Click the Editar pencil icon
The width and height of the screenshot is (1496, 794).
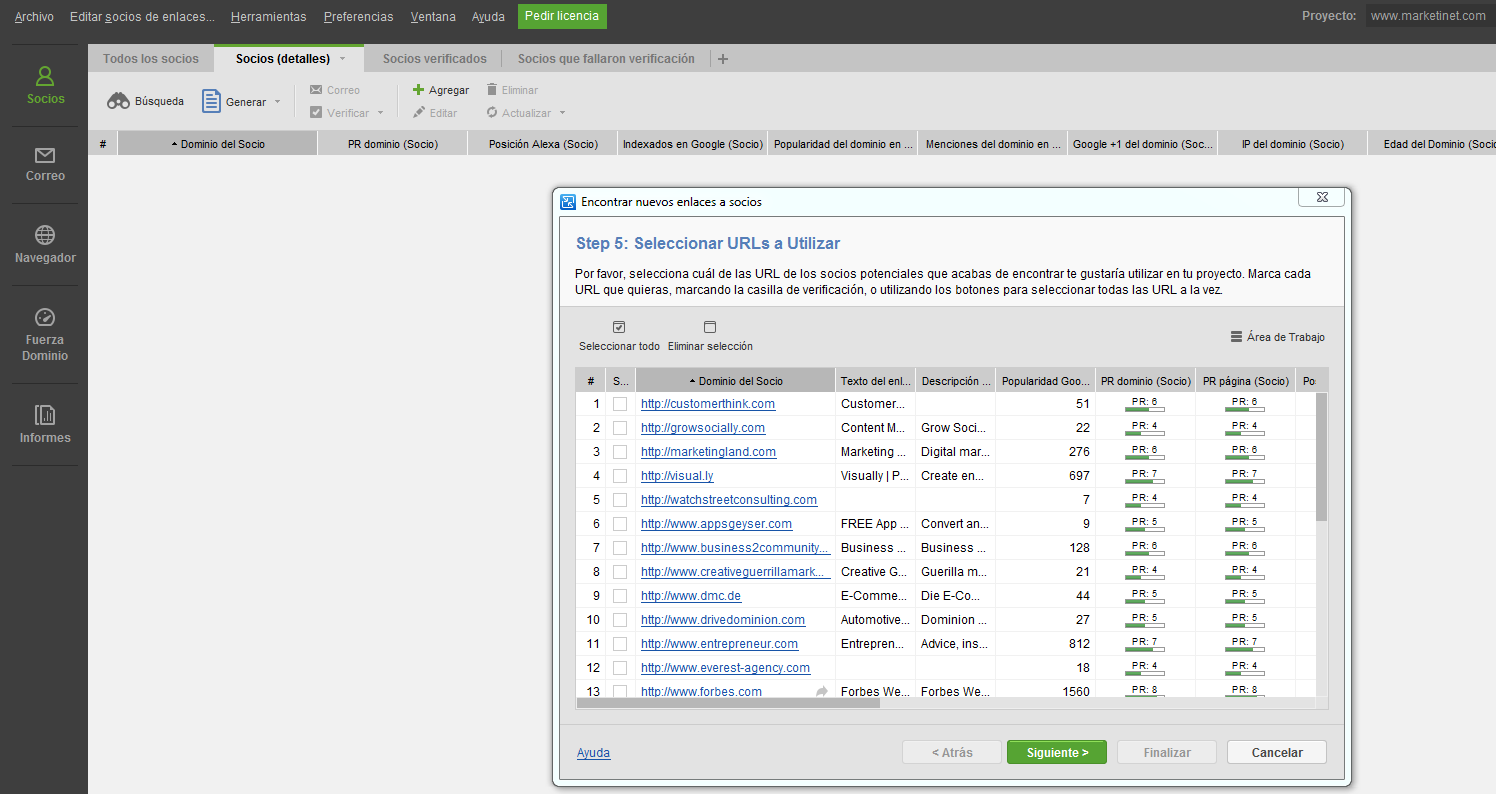pyautogui.click(x=418, y=113)
